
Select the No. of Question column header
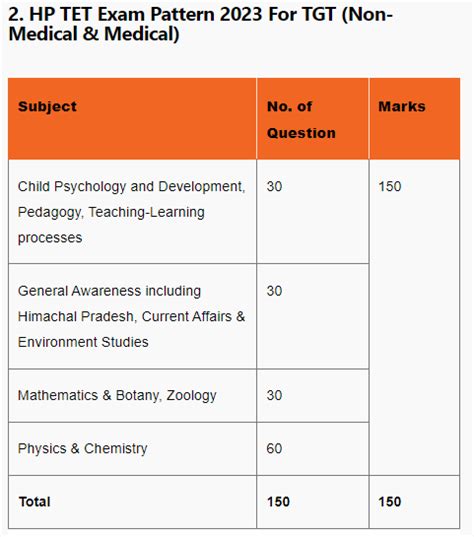pyautogui.click(x=313, y=118)
